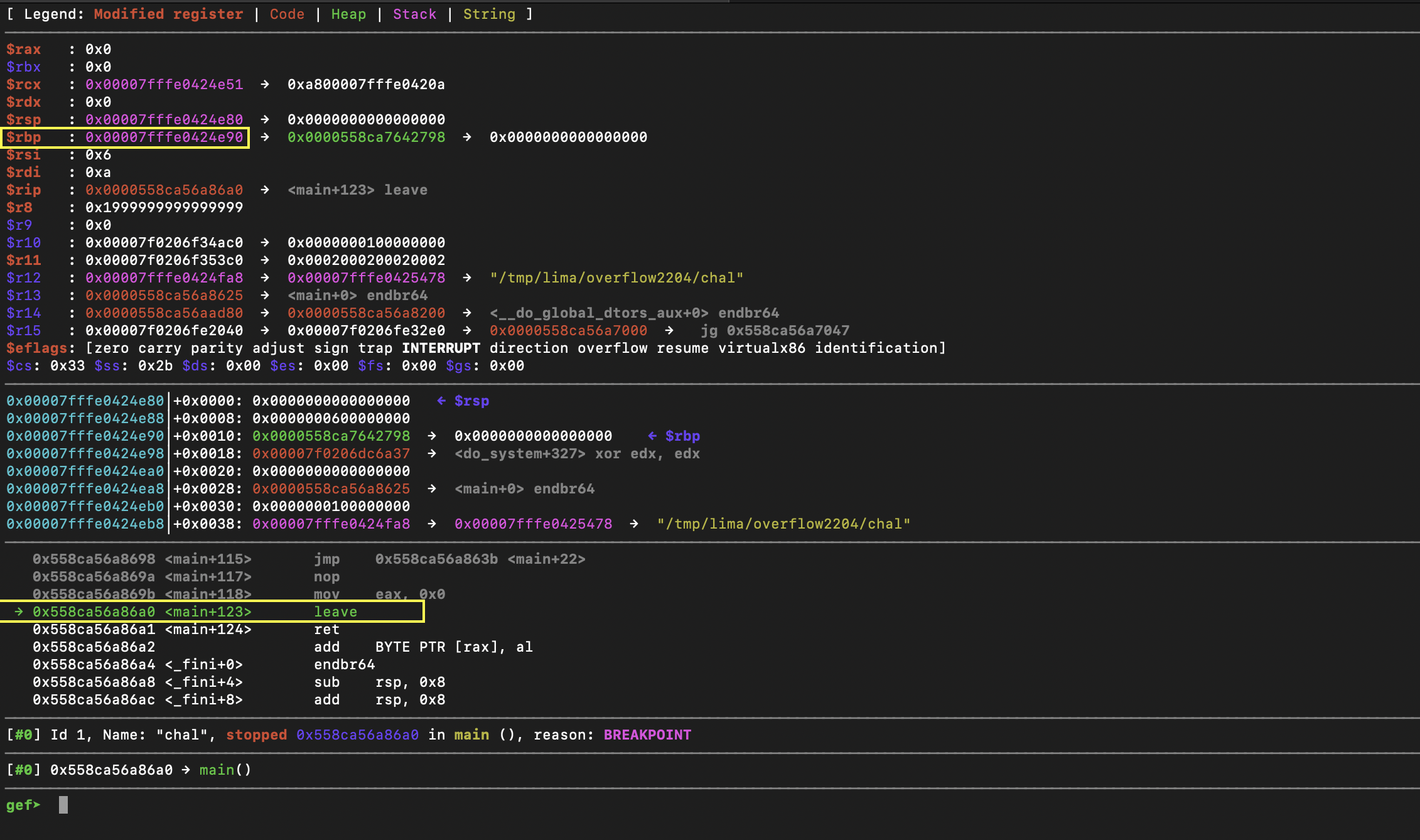The height and width of the screenshot is (840, 1420).
Task: Click the $ss segment value 0x2b
Action: click(156, 365)
